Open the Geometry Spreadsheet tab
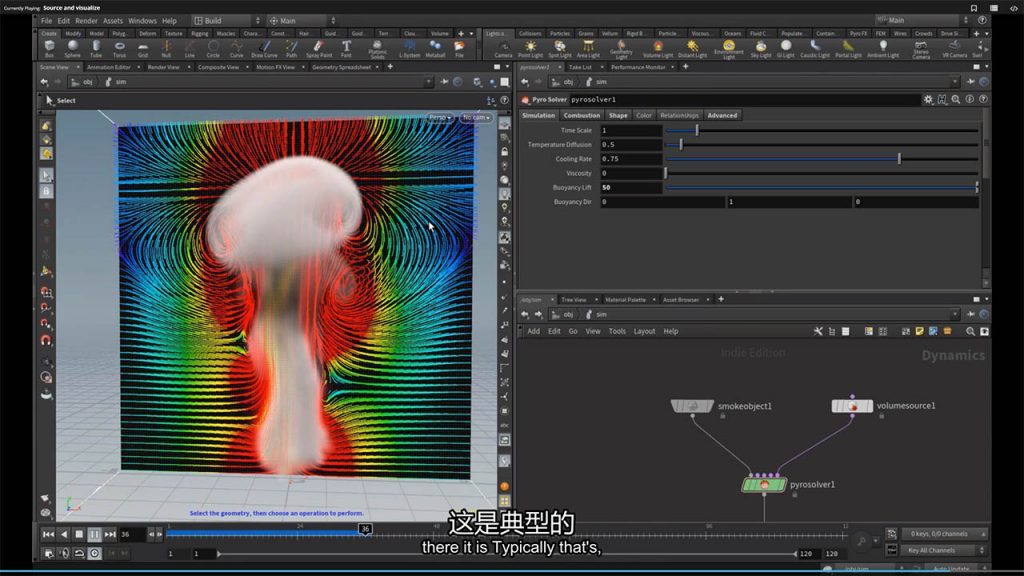The image size is (1024, 576). tap(342, 67)
